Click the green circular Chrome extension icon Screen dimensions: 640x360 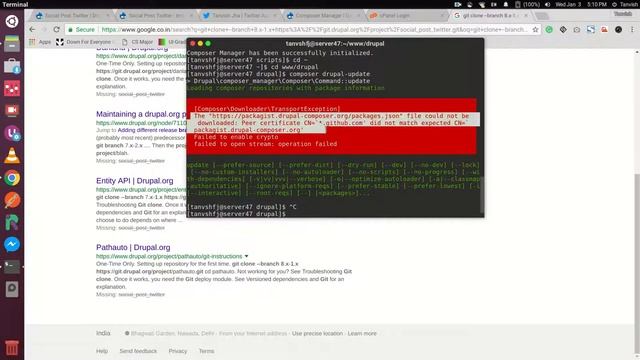549,29
